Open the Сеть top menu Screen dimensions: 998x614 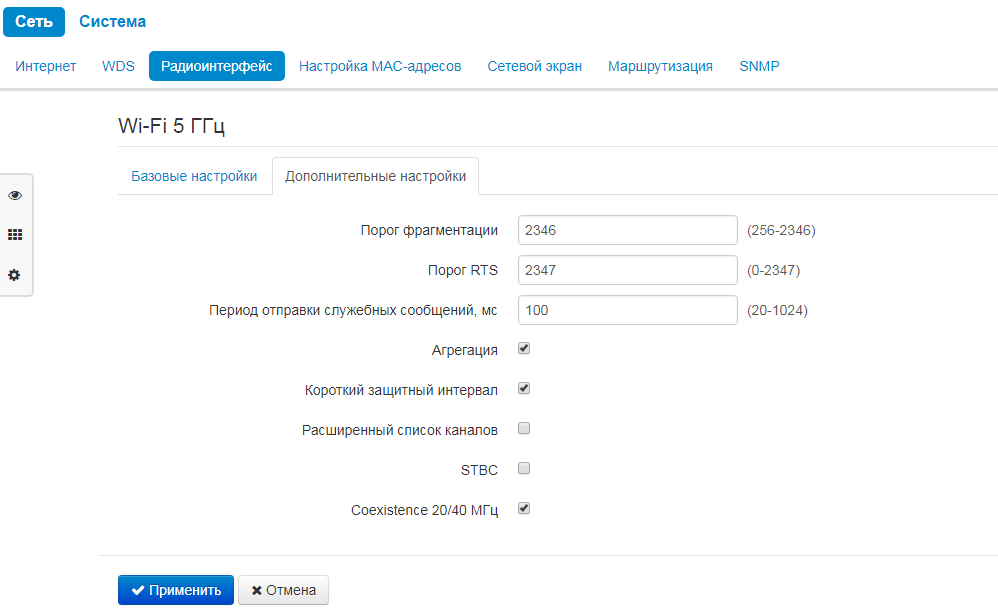(34, 21)
